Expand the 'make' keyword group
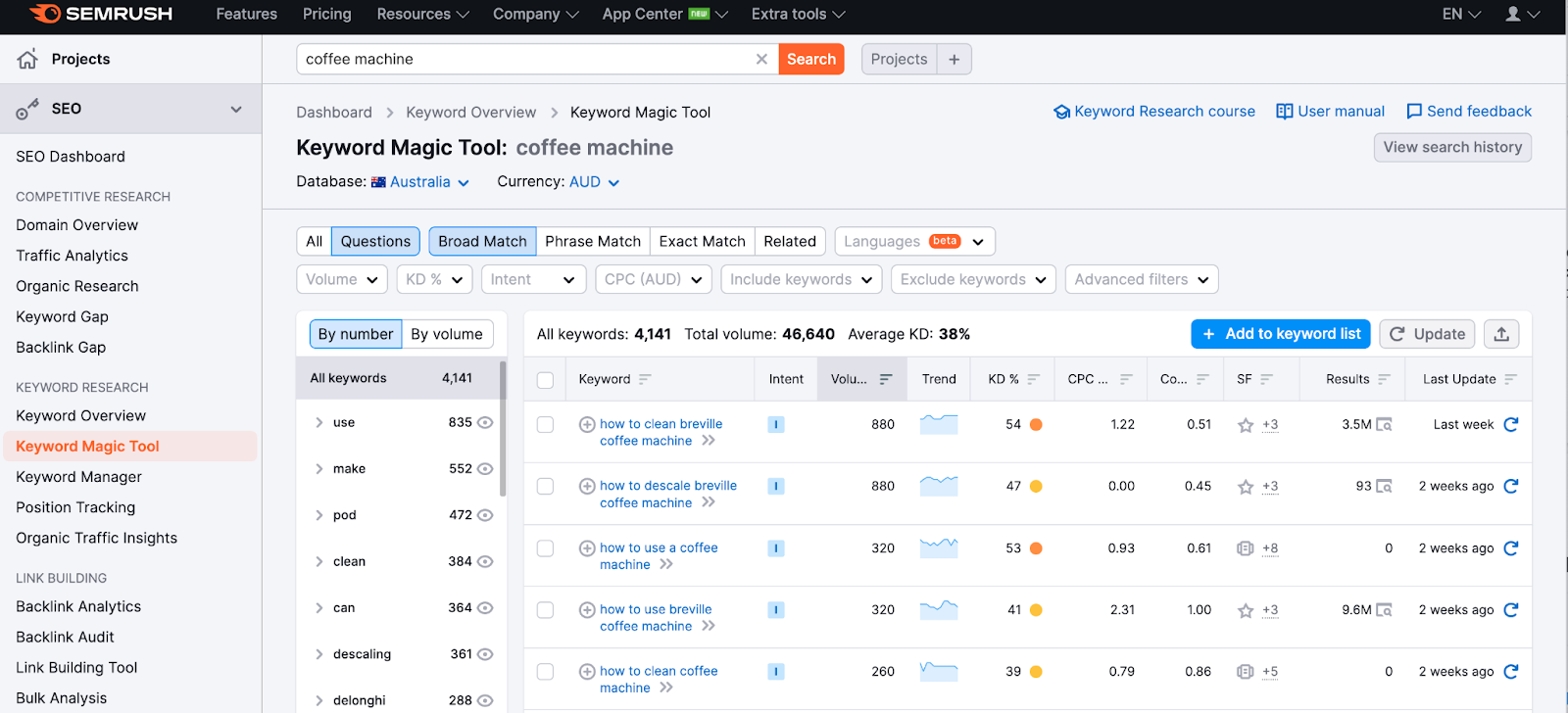The width and height of the screenshot is (1568, 713). [319, 469]
